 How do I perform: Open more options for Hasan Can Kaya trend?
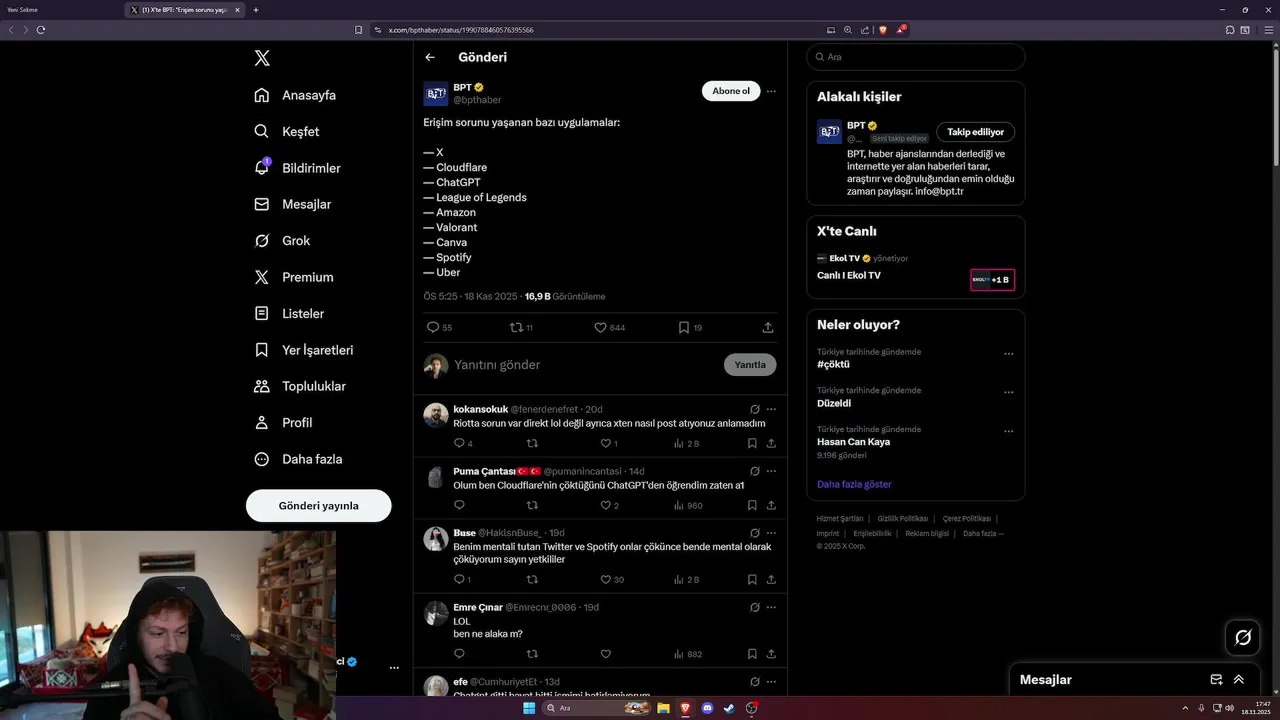[1008, 432]
